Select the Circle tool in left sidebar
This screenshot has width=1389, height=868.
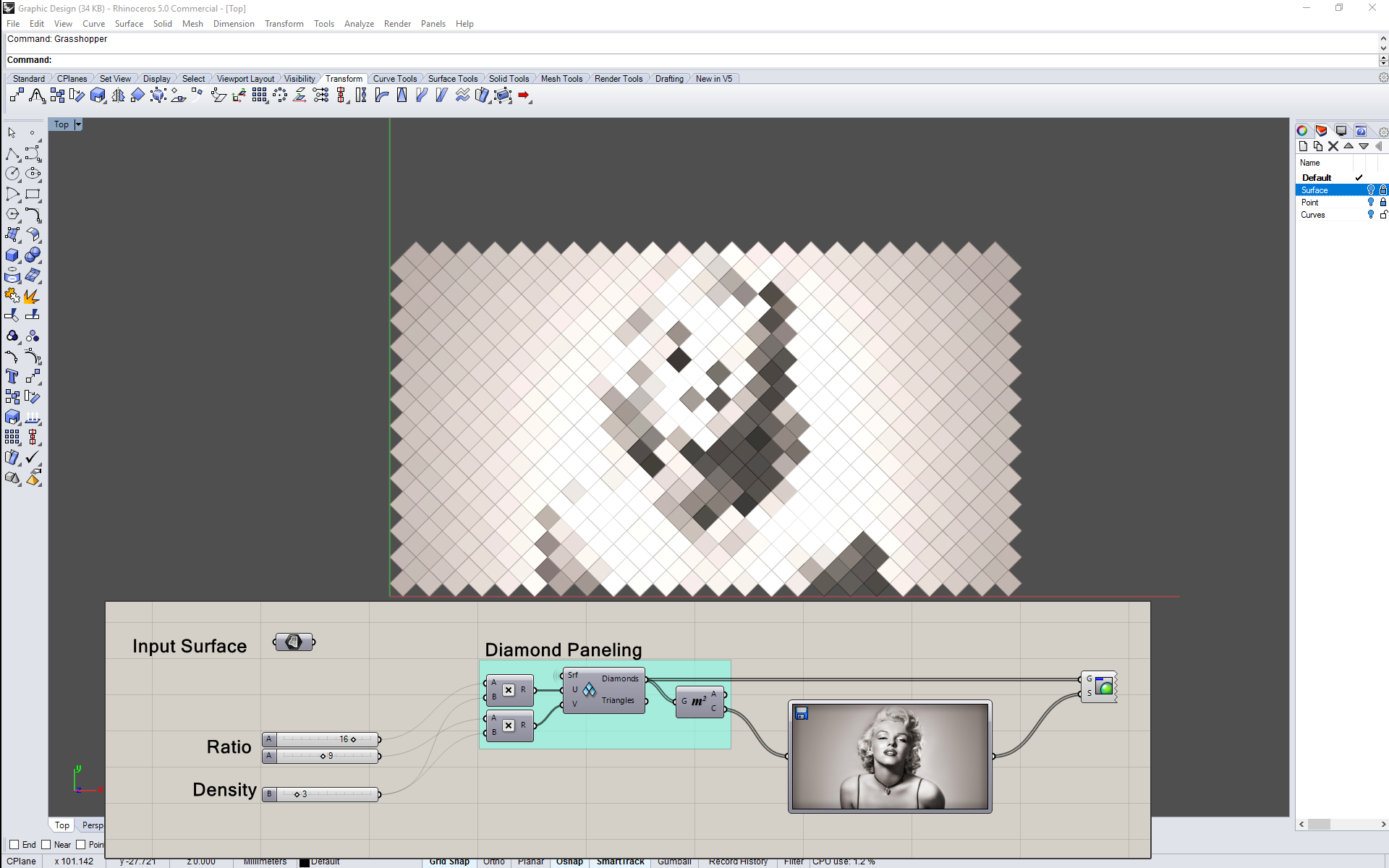pyautogui.click(x=12, y=174)
